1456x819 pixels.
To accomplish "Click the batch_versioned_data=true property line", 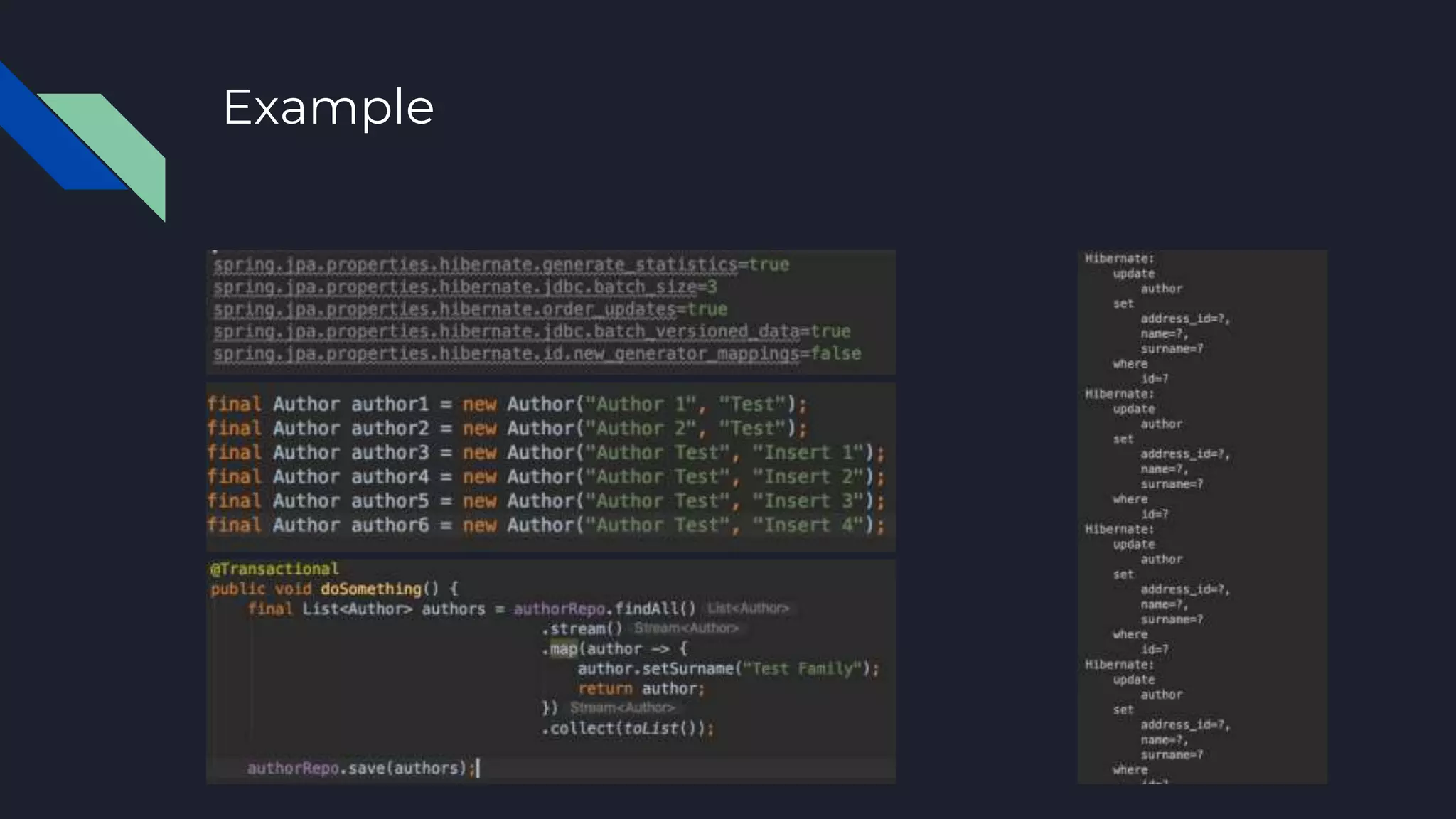I will [531, 331].
